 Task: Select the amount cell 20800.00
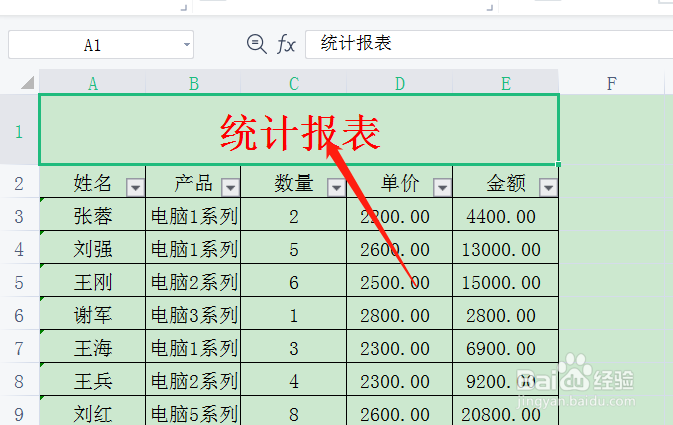(x=506, y=411)
